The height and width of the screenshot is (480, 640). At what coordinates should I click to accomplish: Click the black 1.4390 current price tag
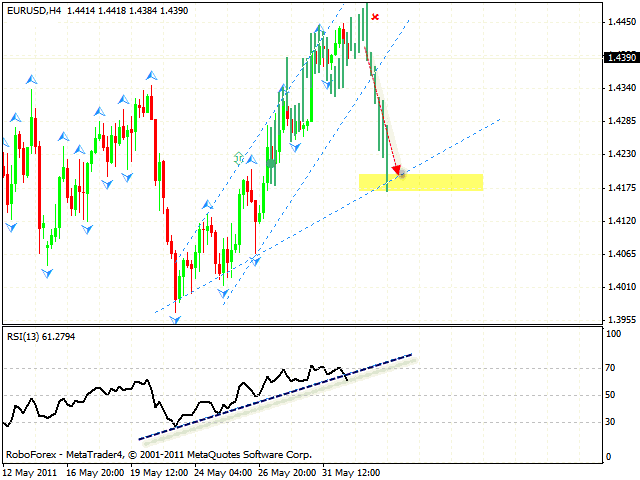(621, 58)
